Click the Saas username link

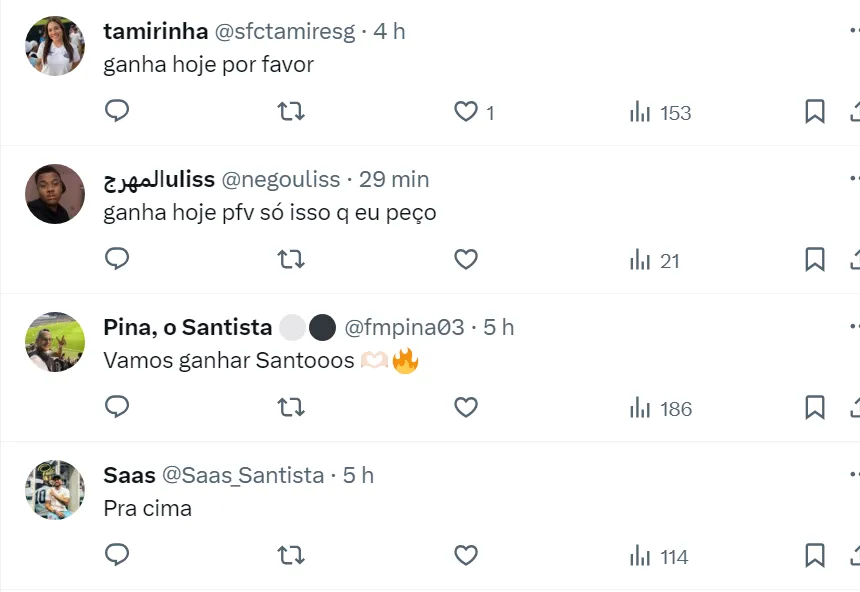129,475
